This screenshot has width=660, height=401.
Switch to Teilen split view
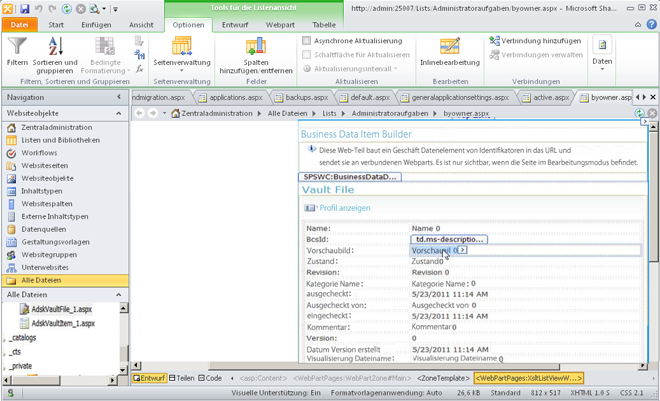[x=181, y=378]
